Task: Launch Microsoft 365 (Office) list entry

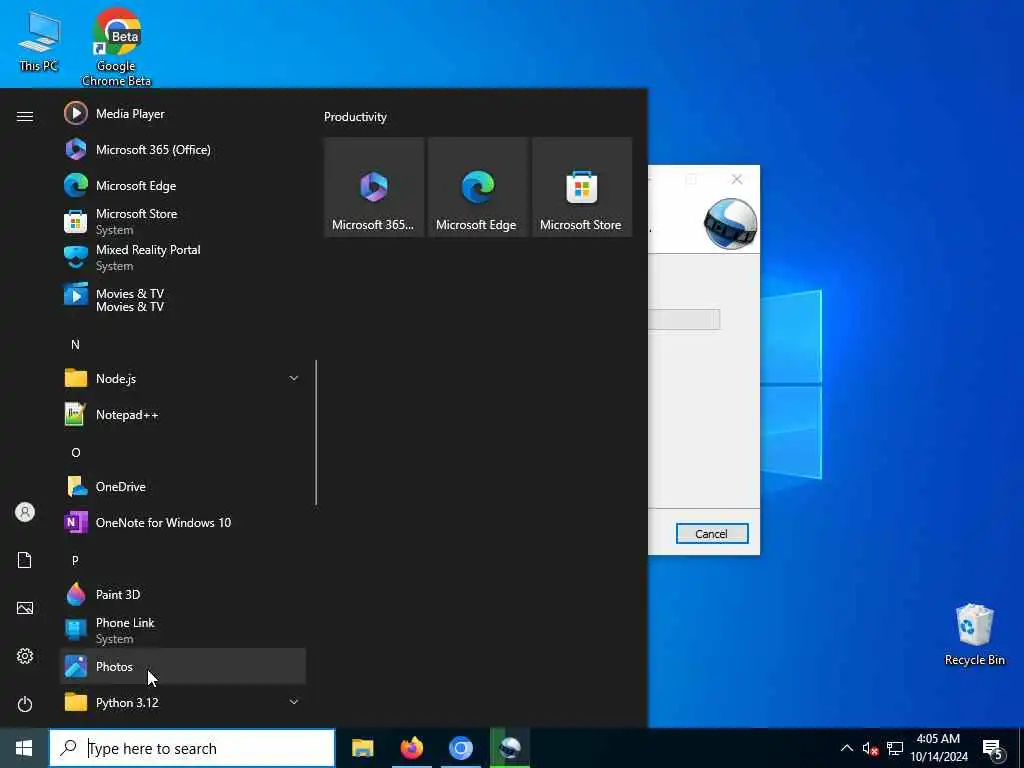Action: [x=182, y=150]
